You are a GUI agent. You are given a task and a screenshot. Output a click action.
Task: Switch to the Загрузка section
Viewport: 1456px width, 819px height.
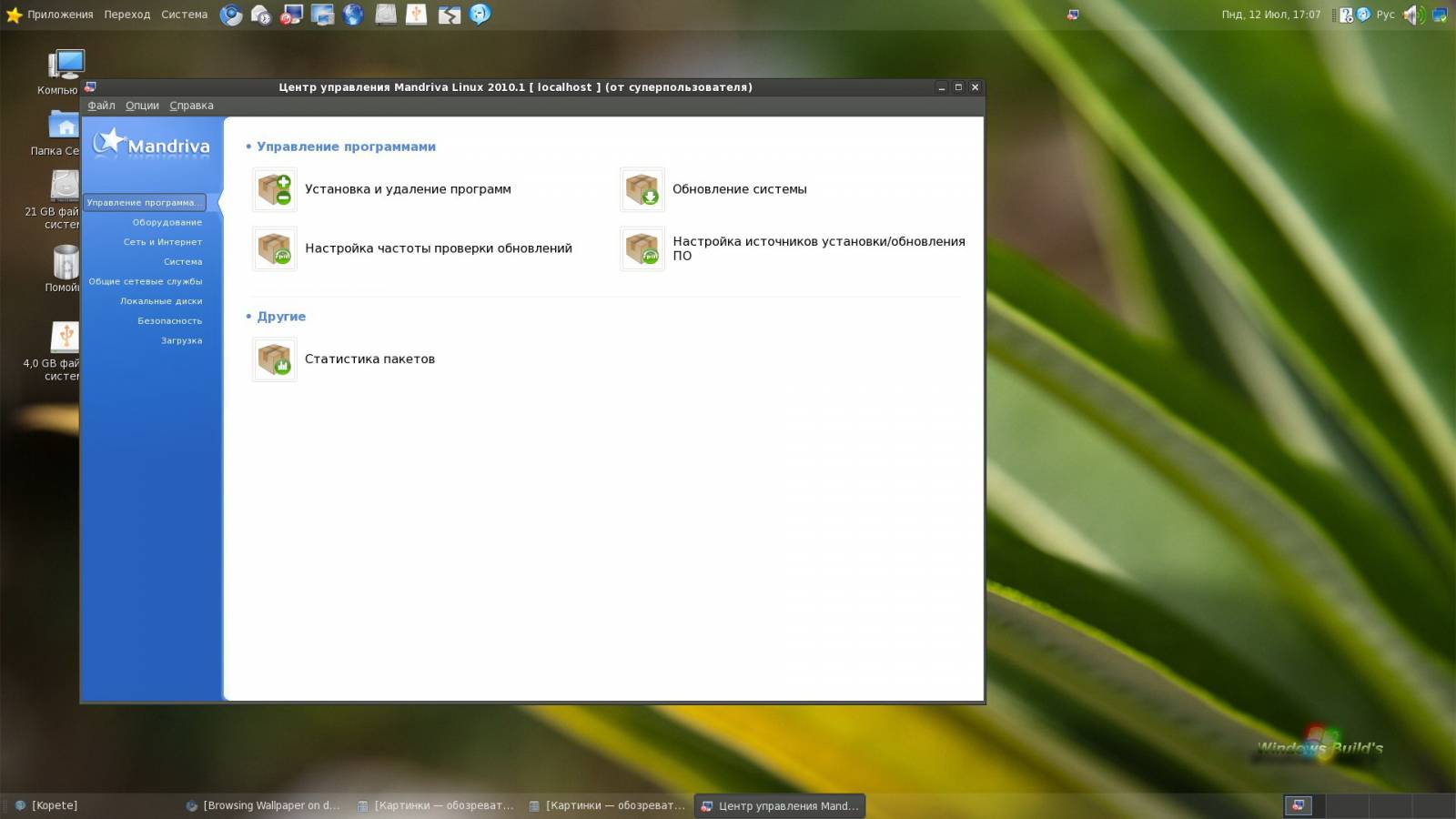click(x=182, y=340)
